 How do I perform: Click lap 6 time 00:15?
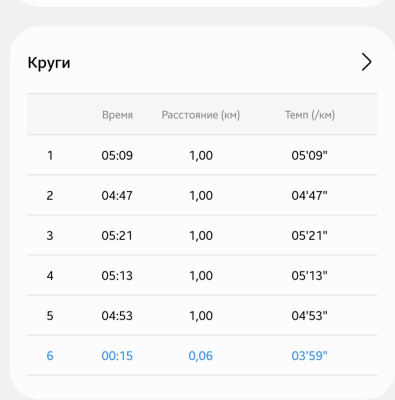click(117, 356)
